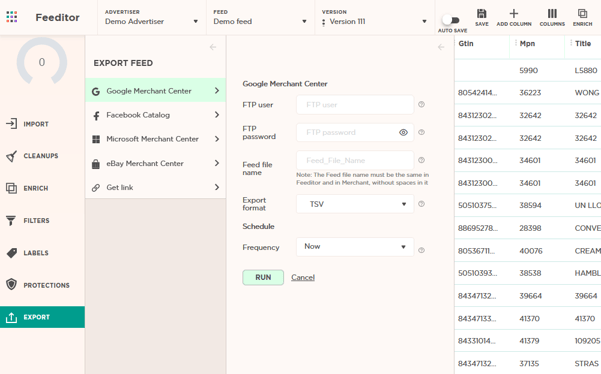Click the circular counter showing 0

42,61
